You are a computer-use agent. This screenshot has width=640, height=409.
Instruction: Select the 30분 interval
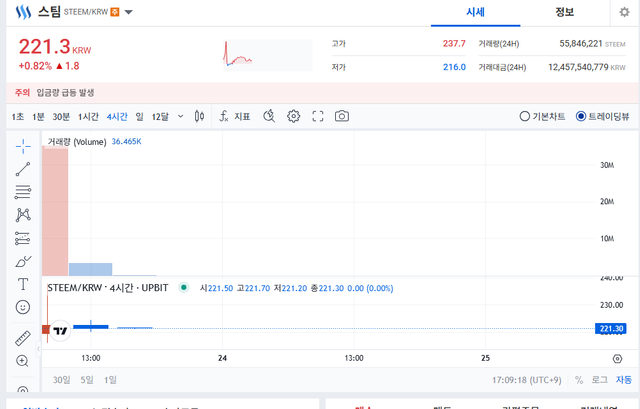click(61, 117)
